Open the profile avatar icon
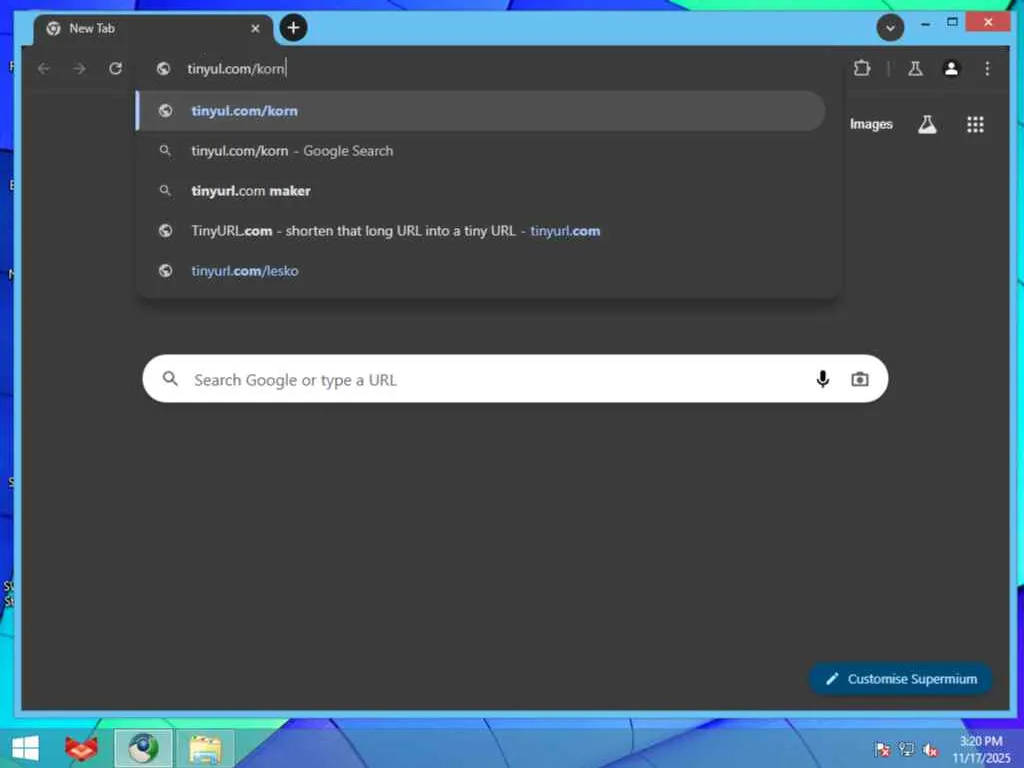The height and width of the screenshot is (768, 1024). tap(952, 69)
